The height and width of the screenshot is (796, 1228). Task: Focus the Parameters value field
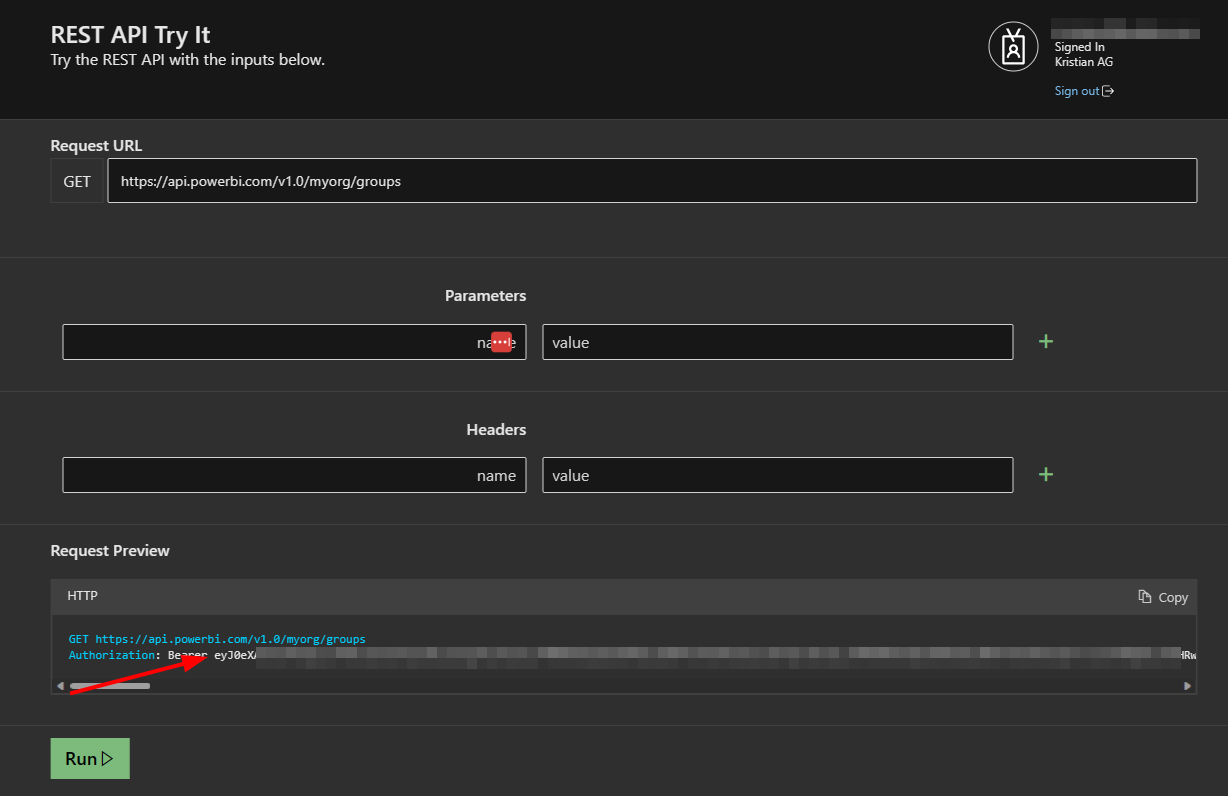click(777, 342)
